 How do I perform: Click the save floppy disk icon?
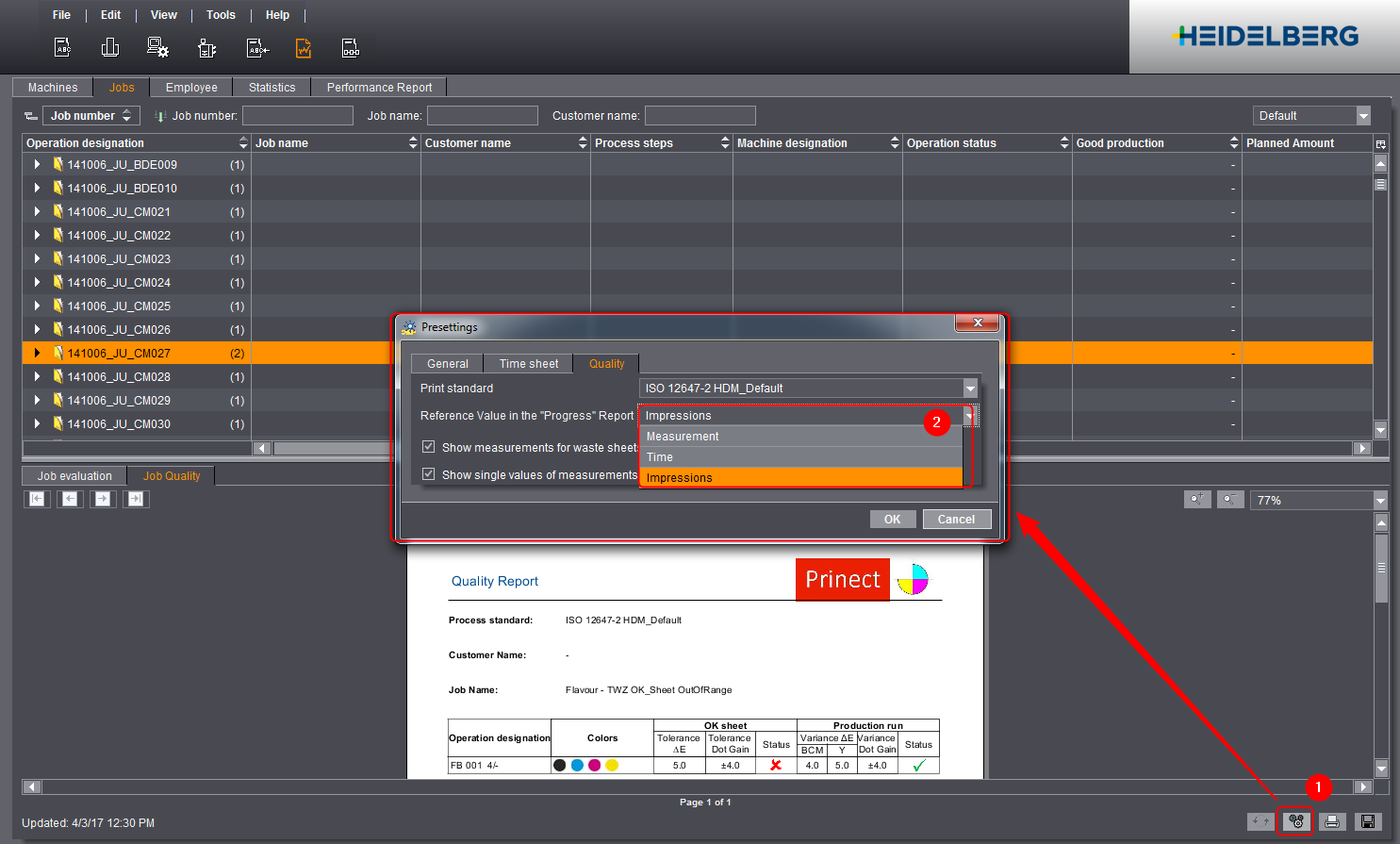(1368, 821)
